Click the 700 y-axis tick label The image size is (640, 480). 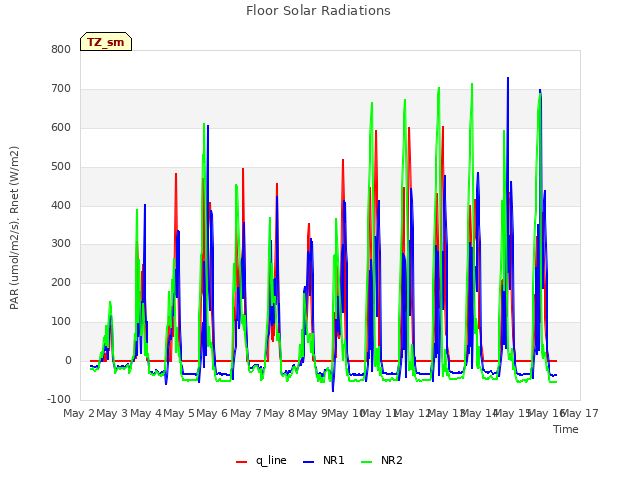tap(61, 88)
